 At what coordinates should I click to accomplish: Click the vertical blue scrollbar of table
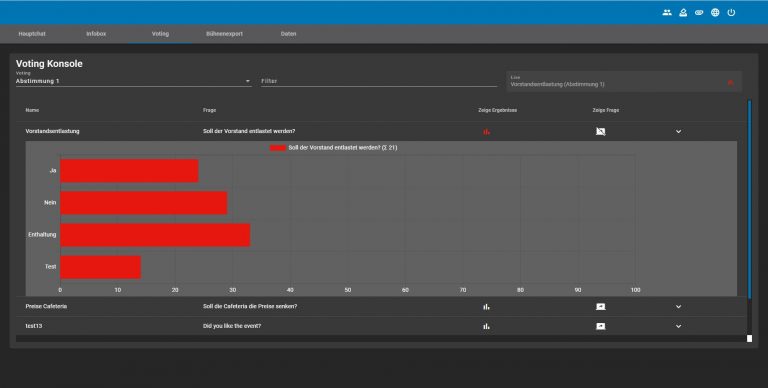(749, 199)
